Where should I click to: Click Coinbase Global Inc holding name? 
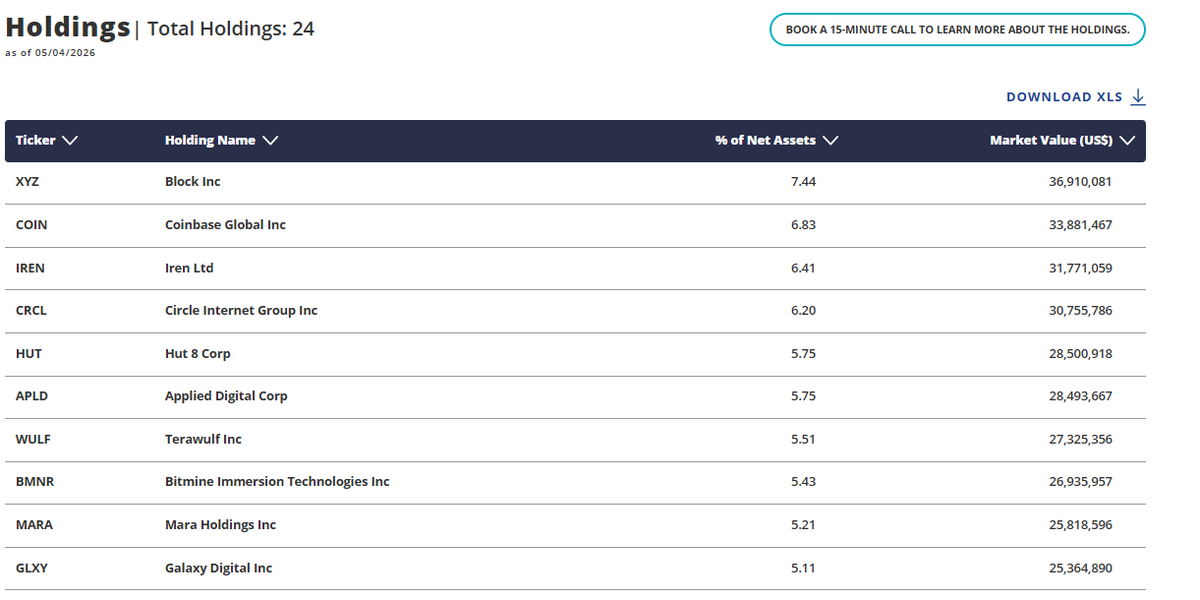tap(225, 225)
